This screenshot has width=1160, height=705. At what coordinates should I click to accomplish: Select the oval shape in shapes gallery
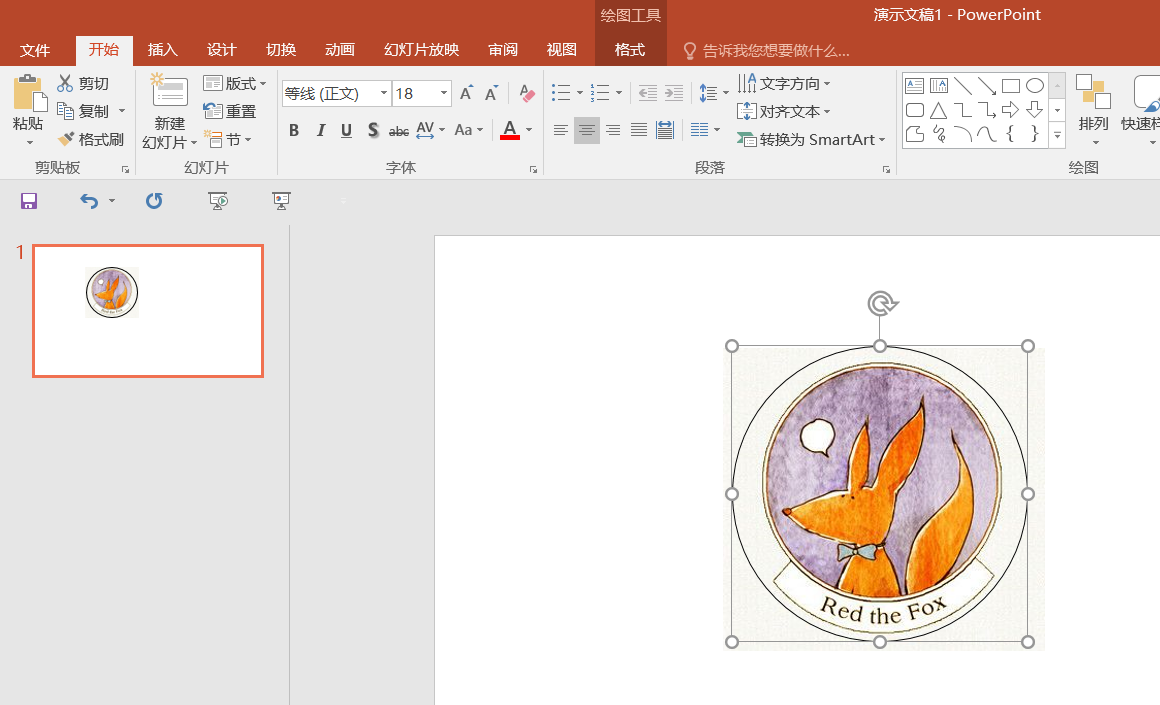1035,86
